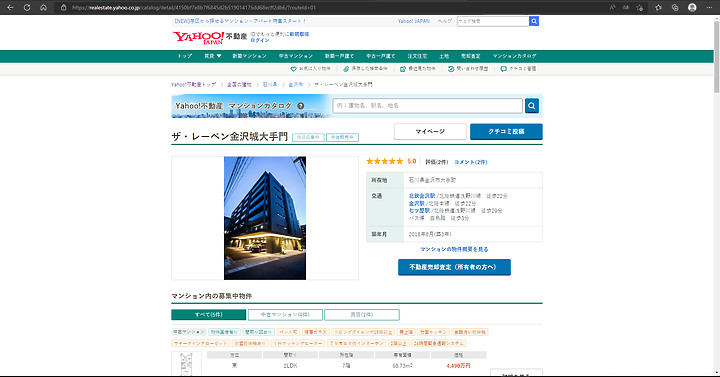Open browser settings ellipsis menu
Screen dimensions: 720x377
pos(709,7)
